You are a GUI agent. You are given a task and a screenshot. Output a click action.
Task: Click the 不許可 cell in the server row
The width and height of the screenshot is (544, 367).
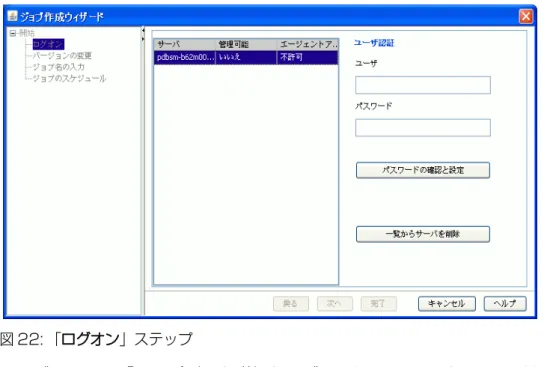click(308, 57)
